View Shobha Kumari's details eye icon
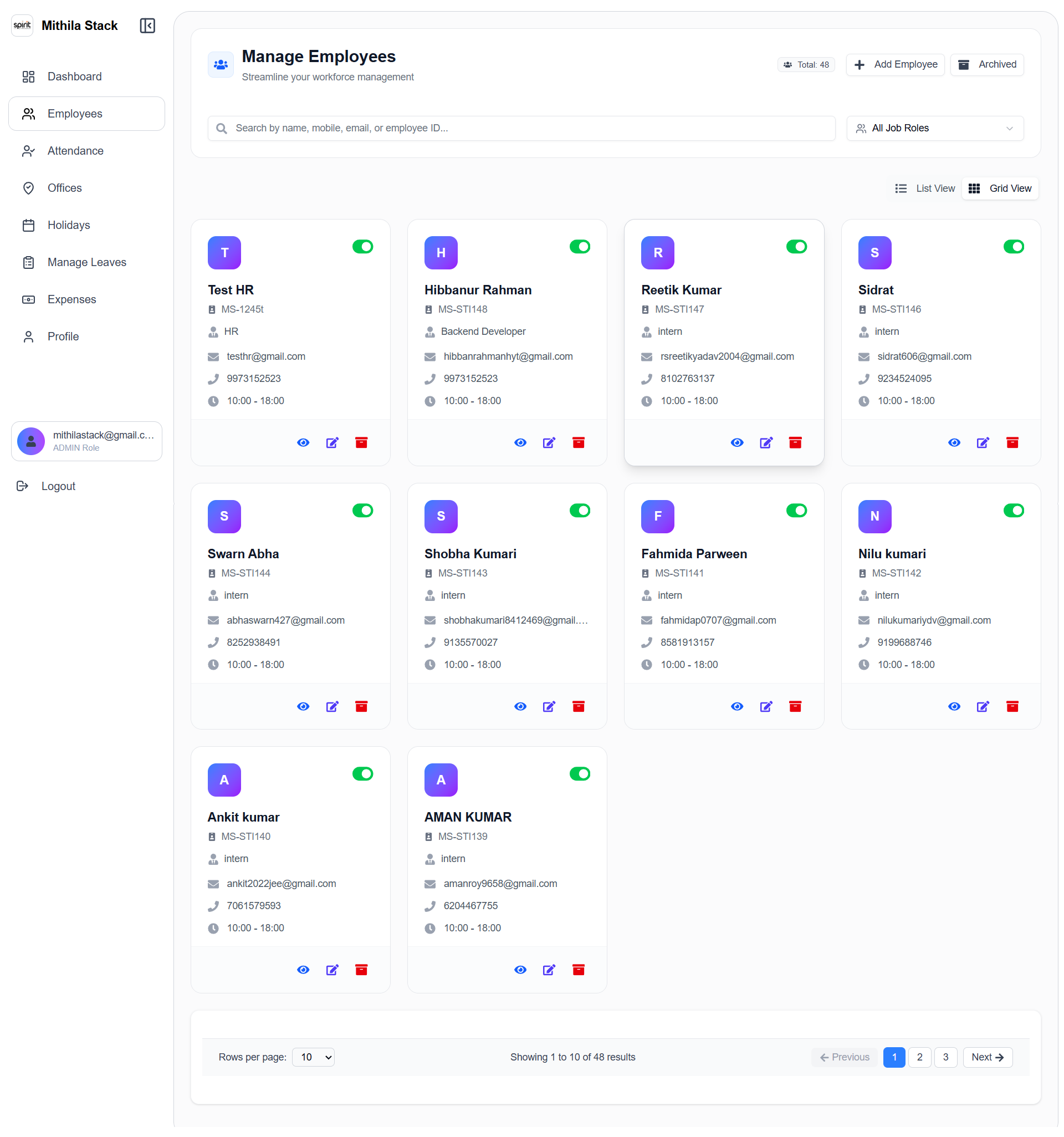The width and height of the screenshot is (1064, 1137). pyautogui.click(x=521, y=707)
